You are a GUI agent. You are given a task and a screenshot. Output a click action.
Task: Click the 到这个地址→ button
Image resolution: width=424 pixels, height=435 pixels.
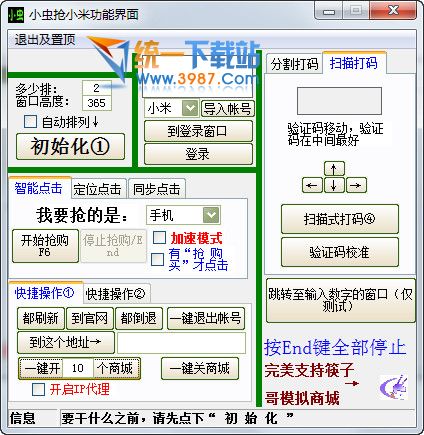click(66, 342)
